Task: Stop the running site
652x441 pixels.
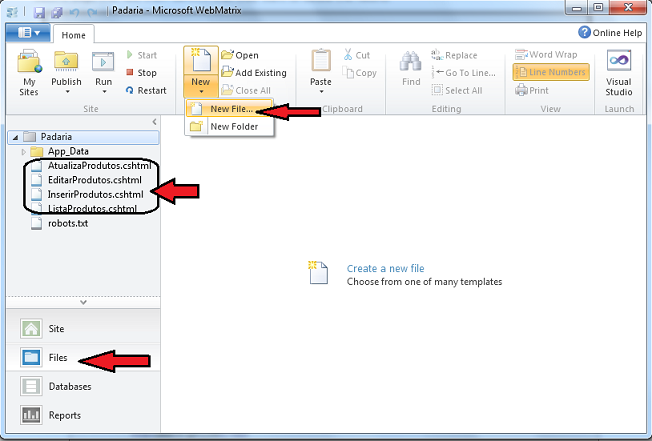Action: click(141, 73)
